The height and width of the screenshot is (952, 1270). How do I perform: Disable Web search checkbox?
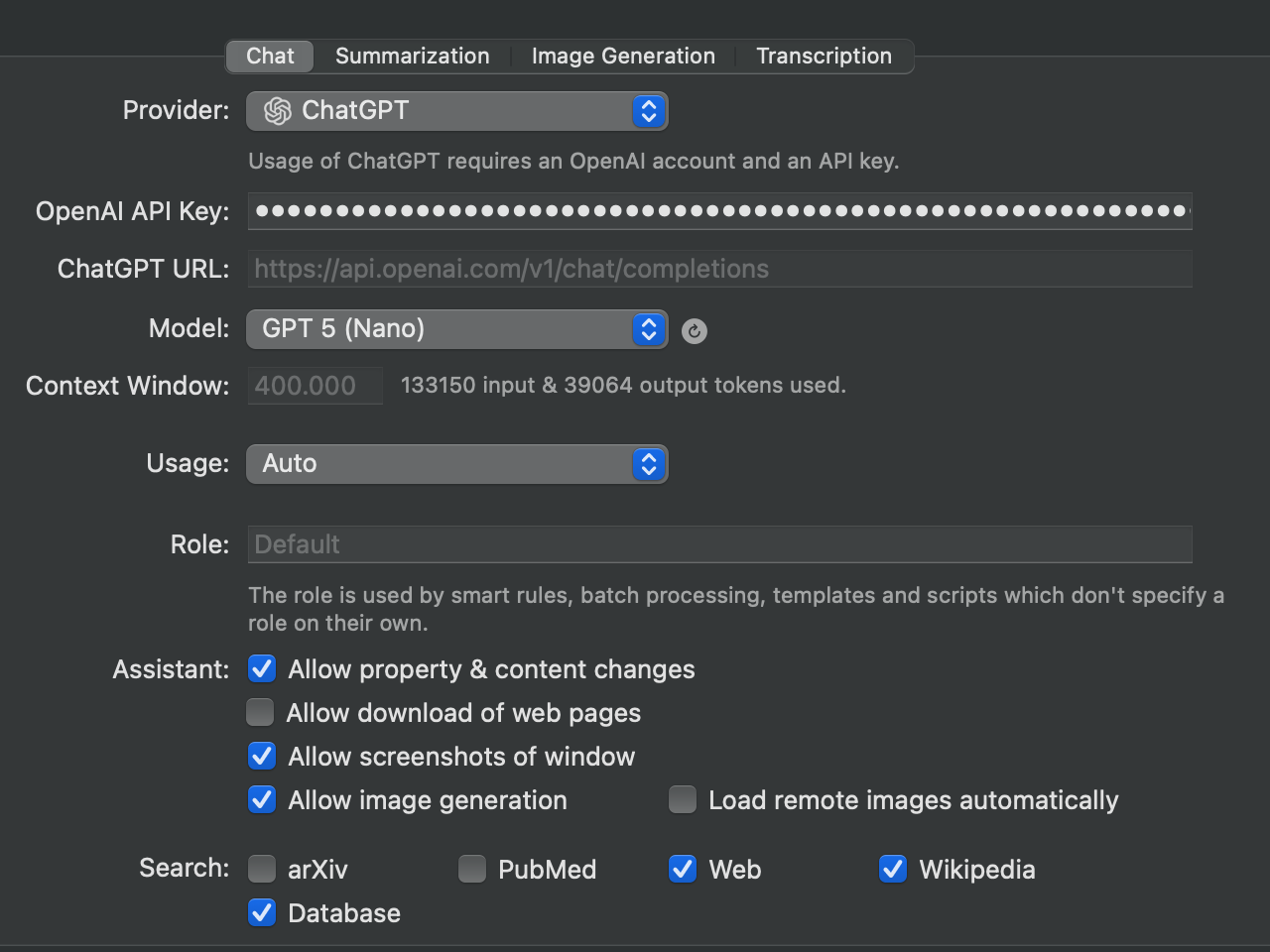click(683, 870)
